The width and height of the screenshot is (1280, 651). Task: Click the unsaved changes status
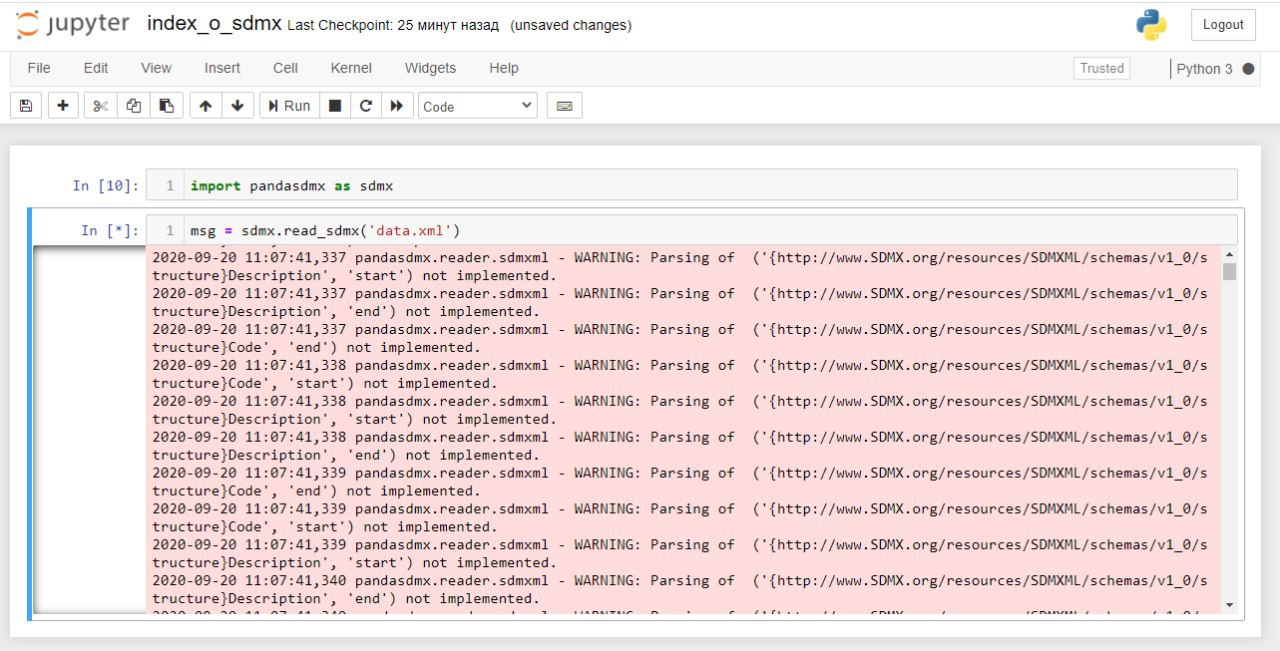pyautogui.click(x=571, y=25)
